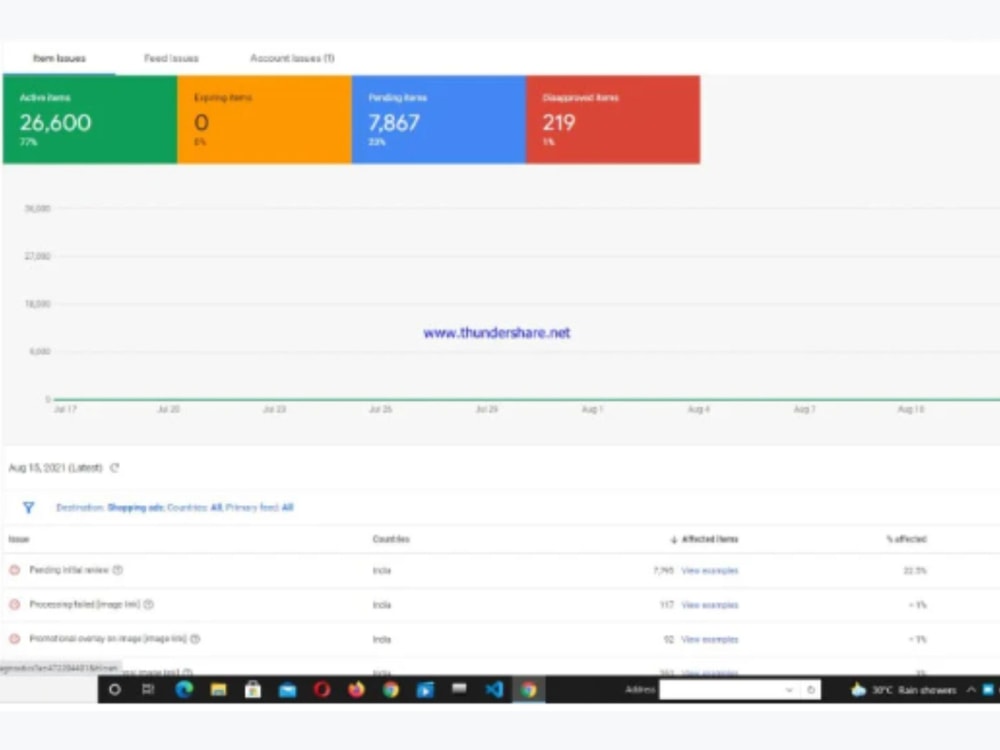The height and width of the screenshot is (750, 1000).
Task: Open Task View from the taskbar
Action: (148, 689)
